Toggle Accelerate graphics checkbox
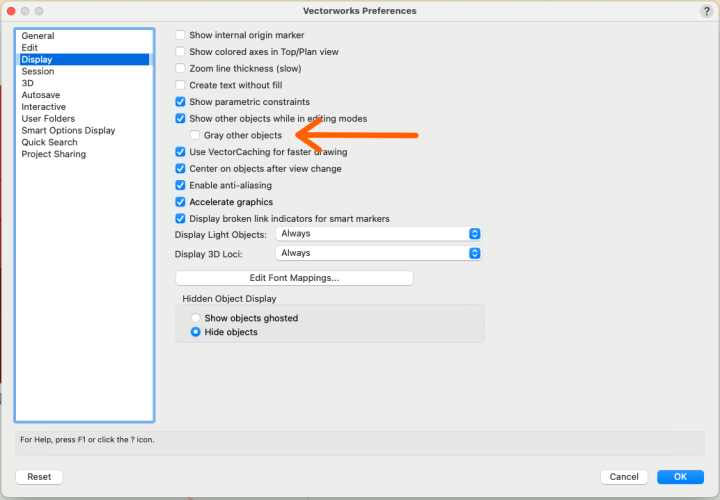 click(x=181, y=202)
